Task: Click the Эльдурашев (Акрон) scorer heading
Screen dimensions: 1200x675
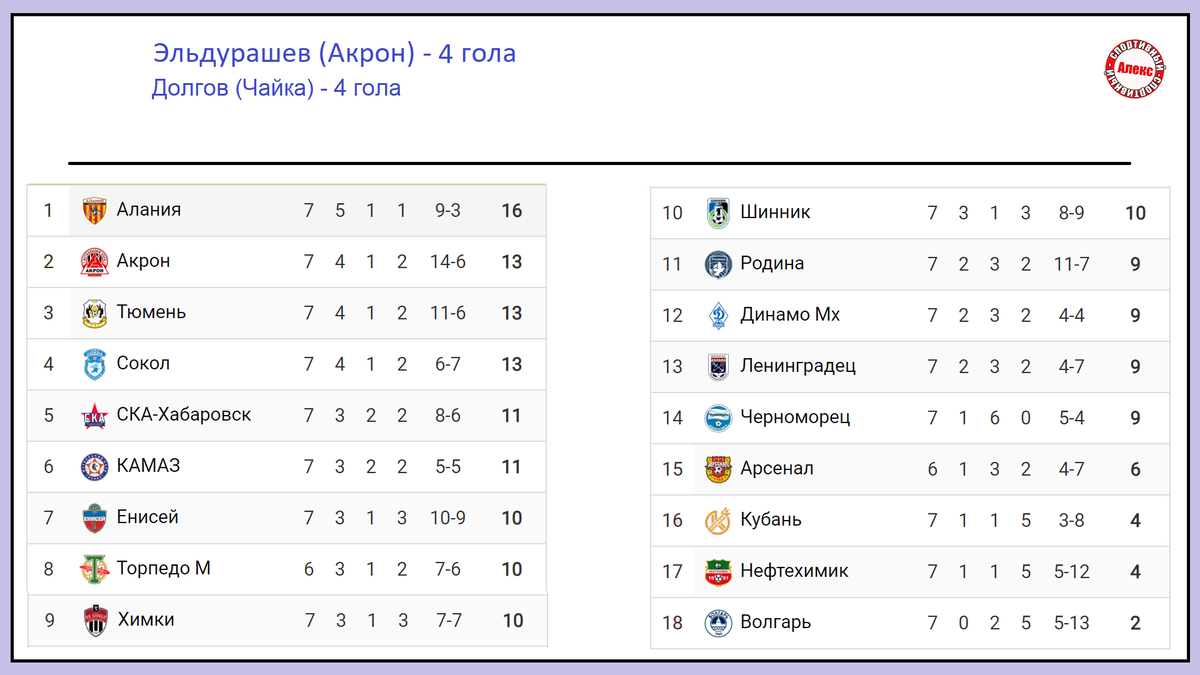Action: (334, 53)
